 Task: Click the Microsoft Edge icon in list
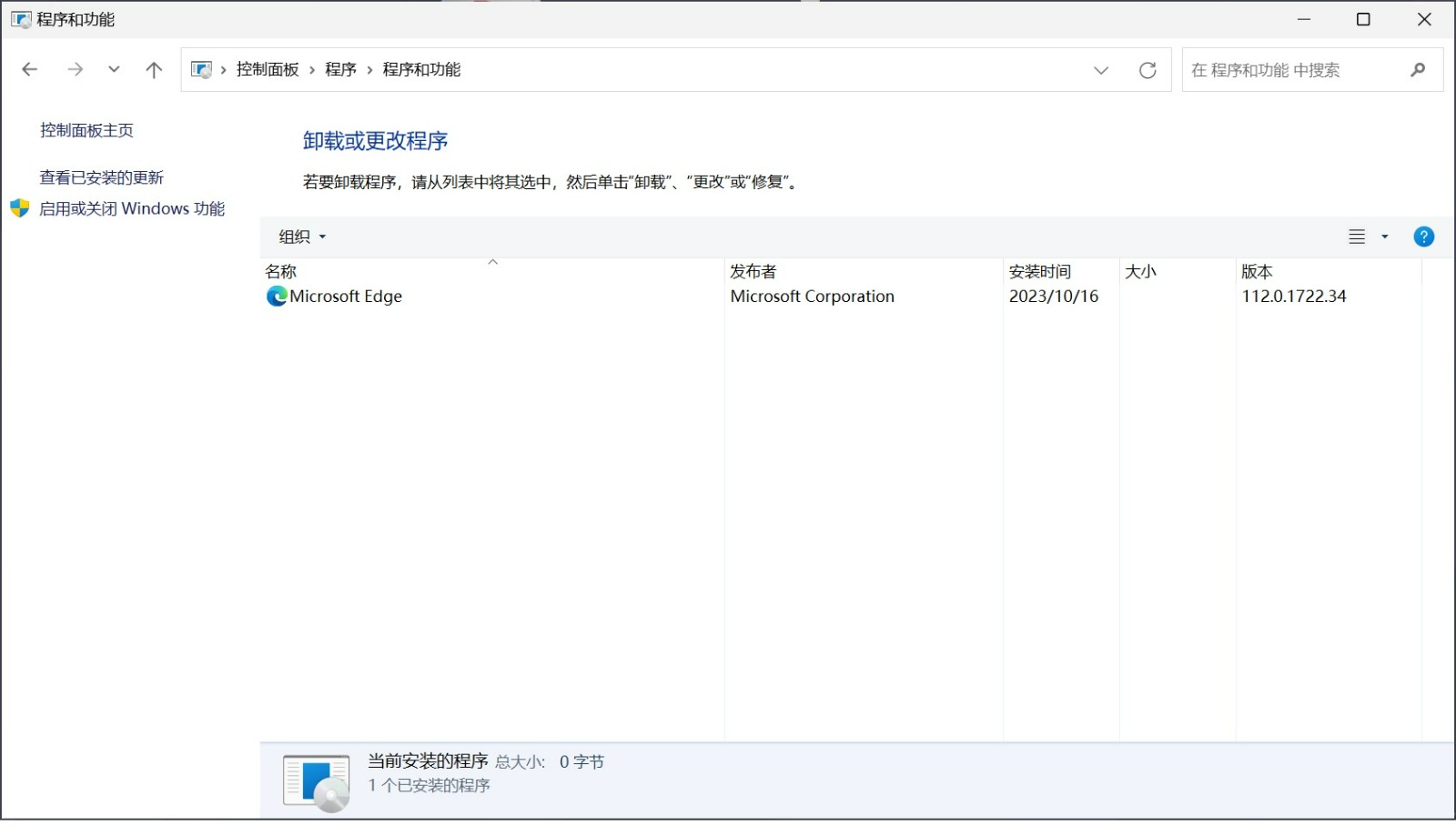coord(277,296)
